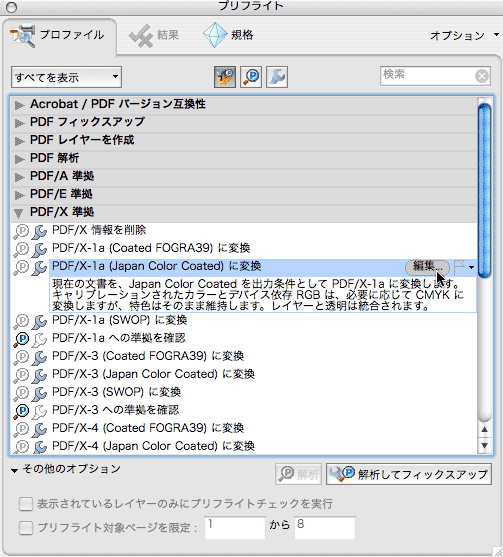
Task: Select PDF/X-3 (SWOP) に変換 profile
Action: coord(116,392)
